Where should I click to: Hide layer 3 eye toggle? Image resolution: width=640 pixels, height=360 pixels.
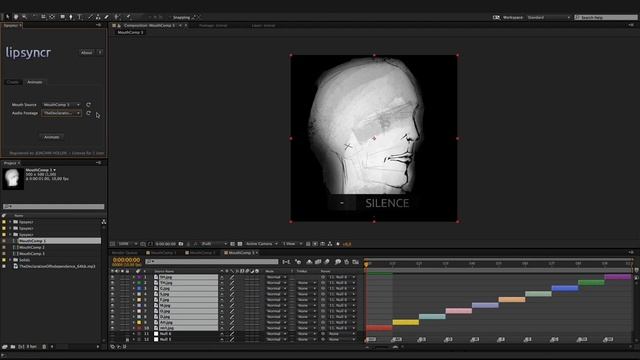coord(113,288)
